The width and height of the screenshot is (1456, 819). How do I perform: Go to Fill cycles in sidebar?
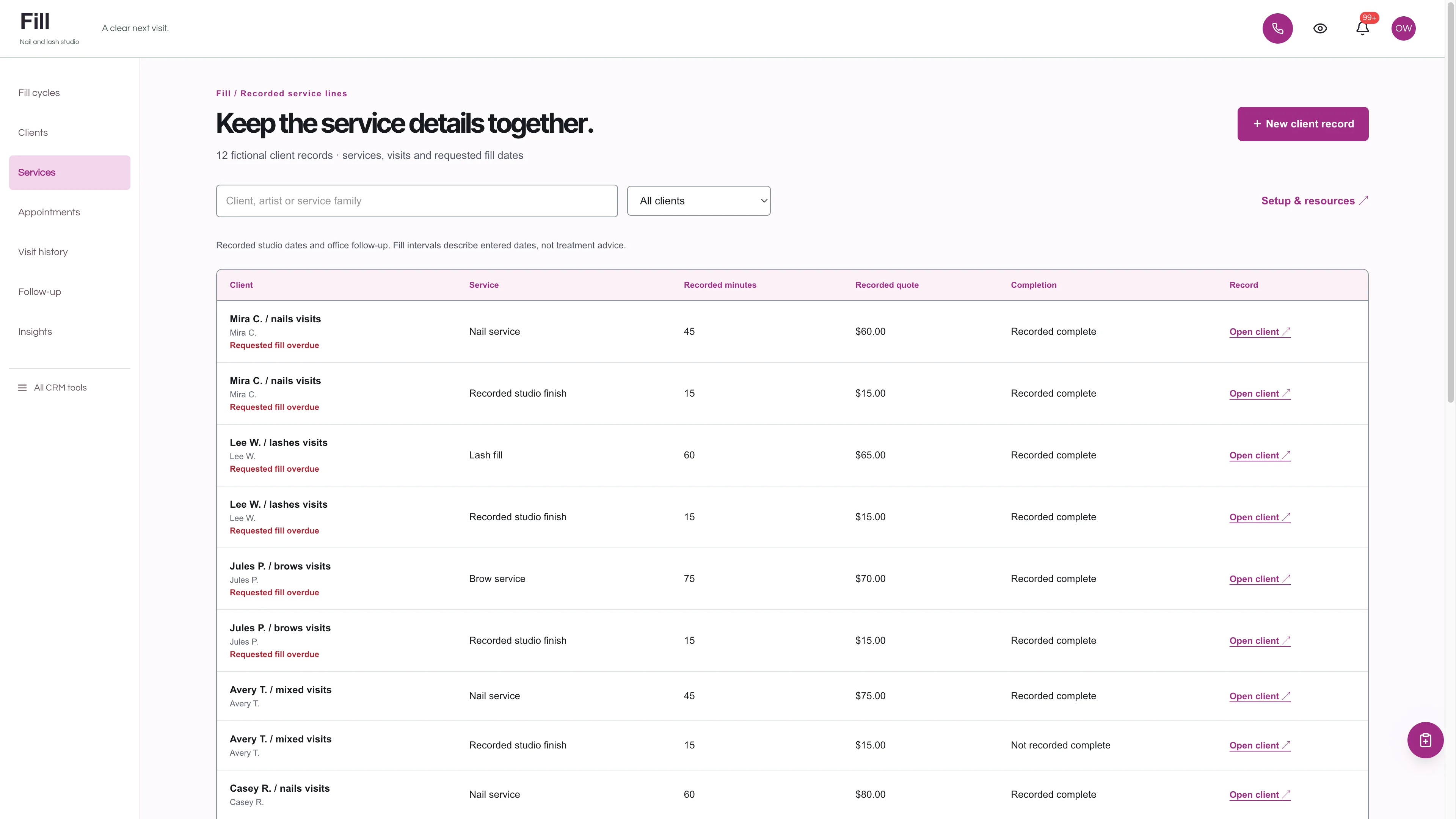tap(69, 93)
